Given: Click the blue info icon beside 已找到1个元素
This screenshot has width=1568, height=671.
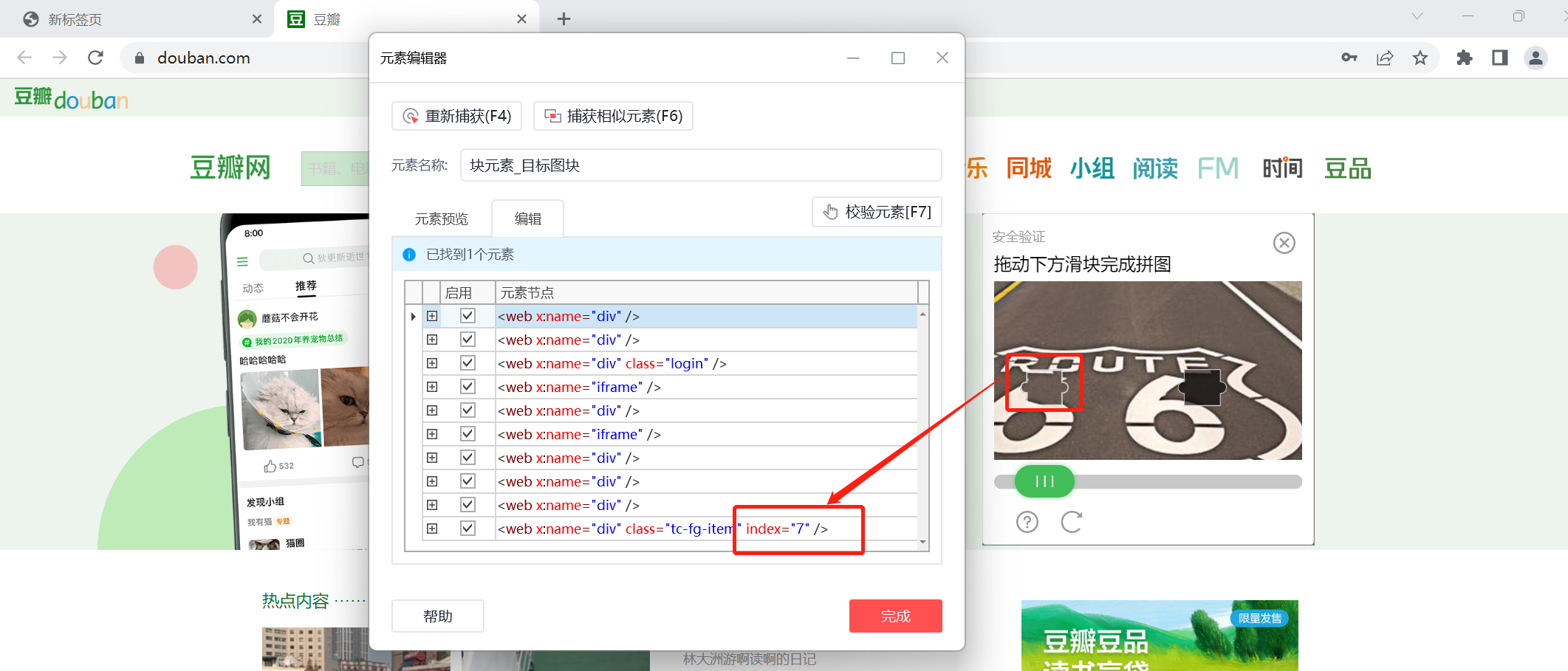Looking at the screenshot, I should [x=409, y=255].
